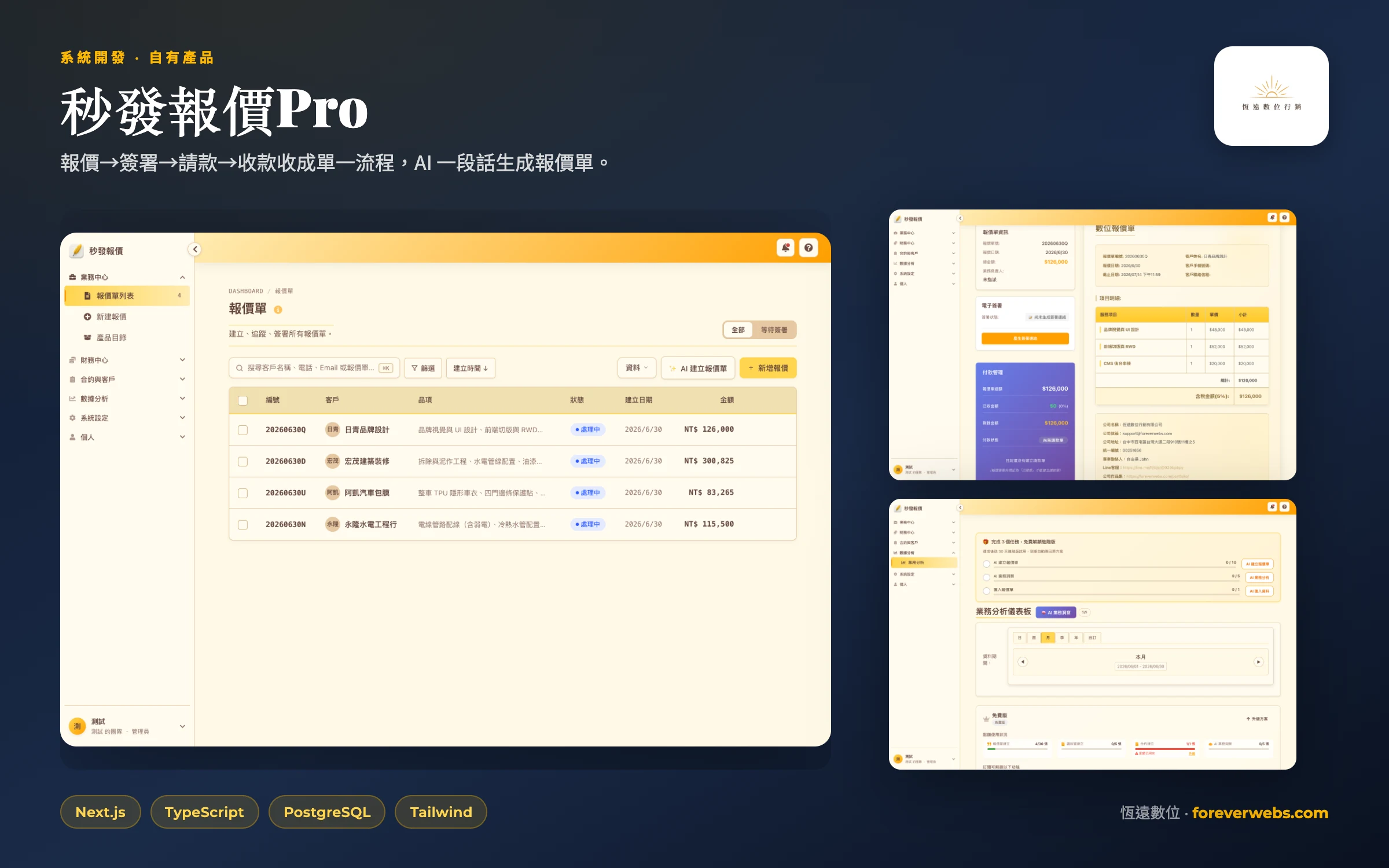Image resolution: width=1389 pixels, height=868 pixels.
Task: Open 報價單列表 in main sidebar
Action: tap(127, 296)
